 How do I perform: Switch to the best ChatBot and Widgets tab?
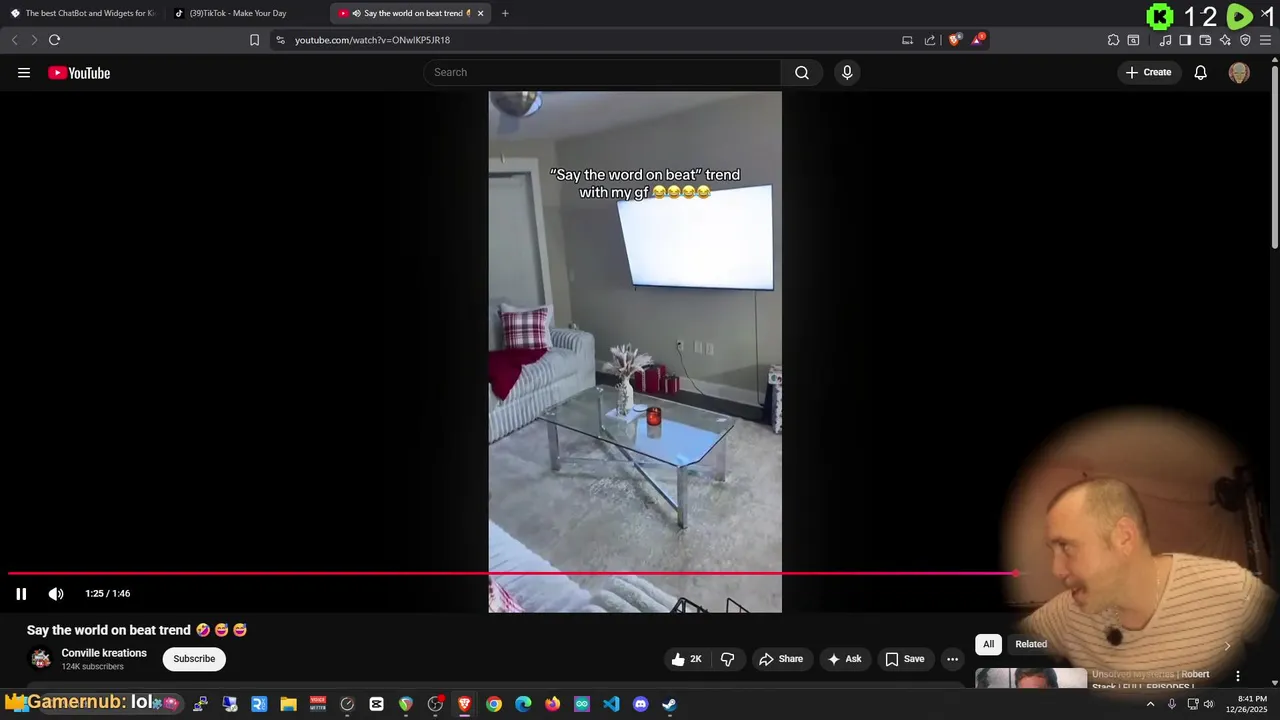(82, 13)
